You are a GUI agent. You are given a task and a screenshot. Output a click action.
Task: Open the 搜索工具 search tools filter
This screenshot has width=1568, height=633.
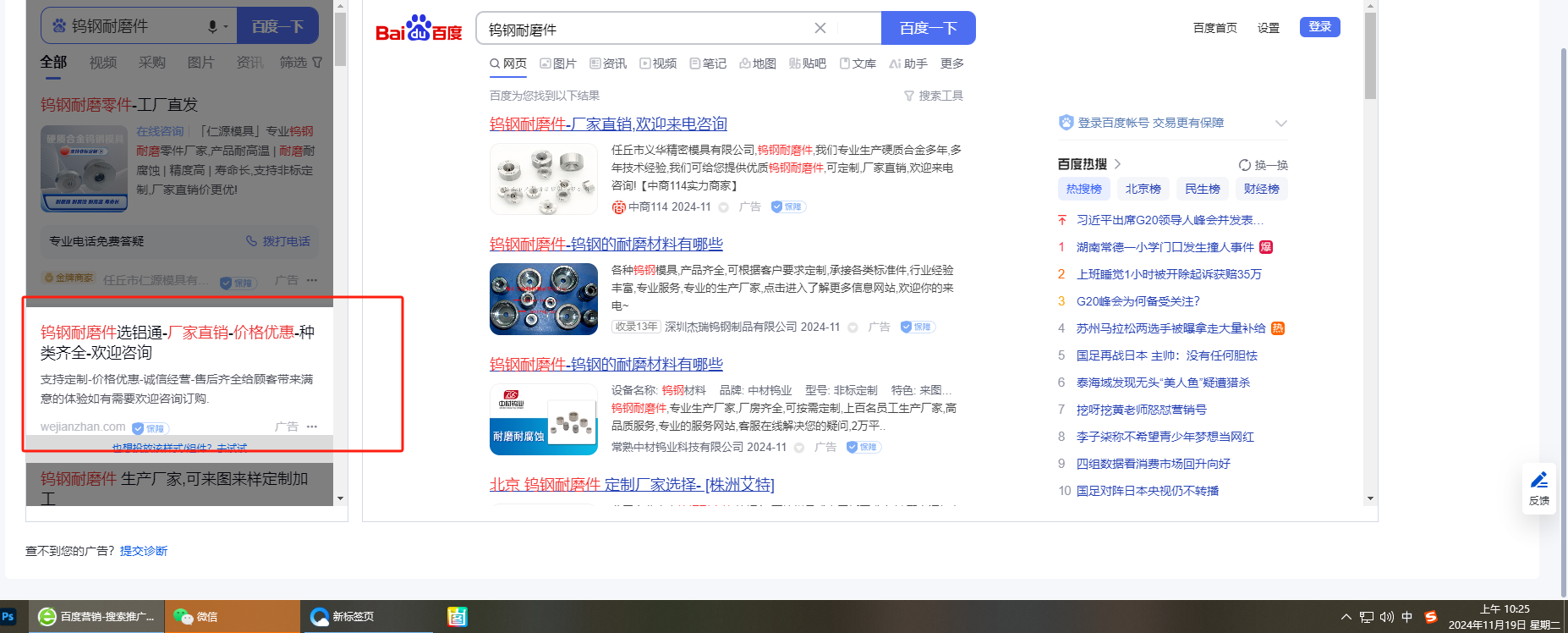[934, 96]
